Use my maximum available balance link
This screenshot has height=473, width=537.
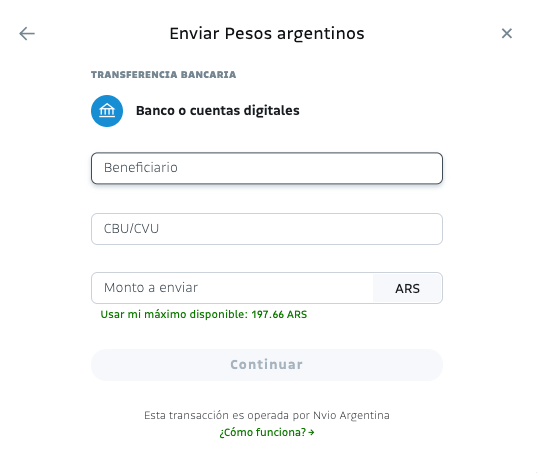point(204,314)
